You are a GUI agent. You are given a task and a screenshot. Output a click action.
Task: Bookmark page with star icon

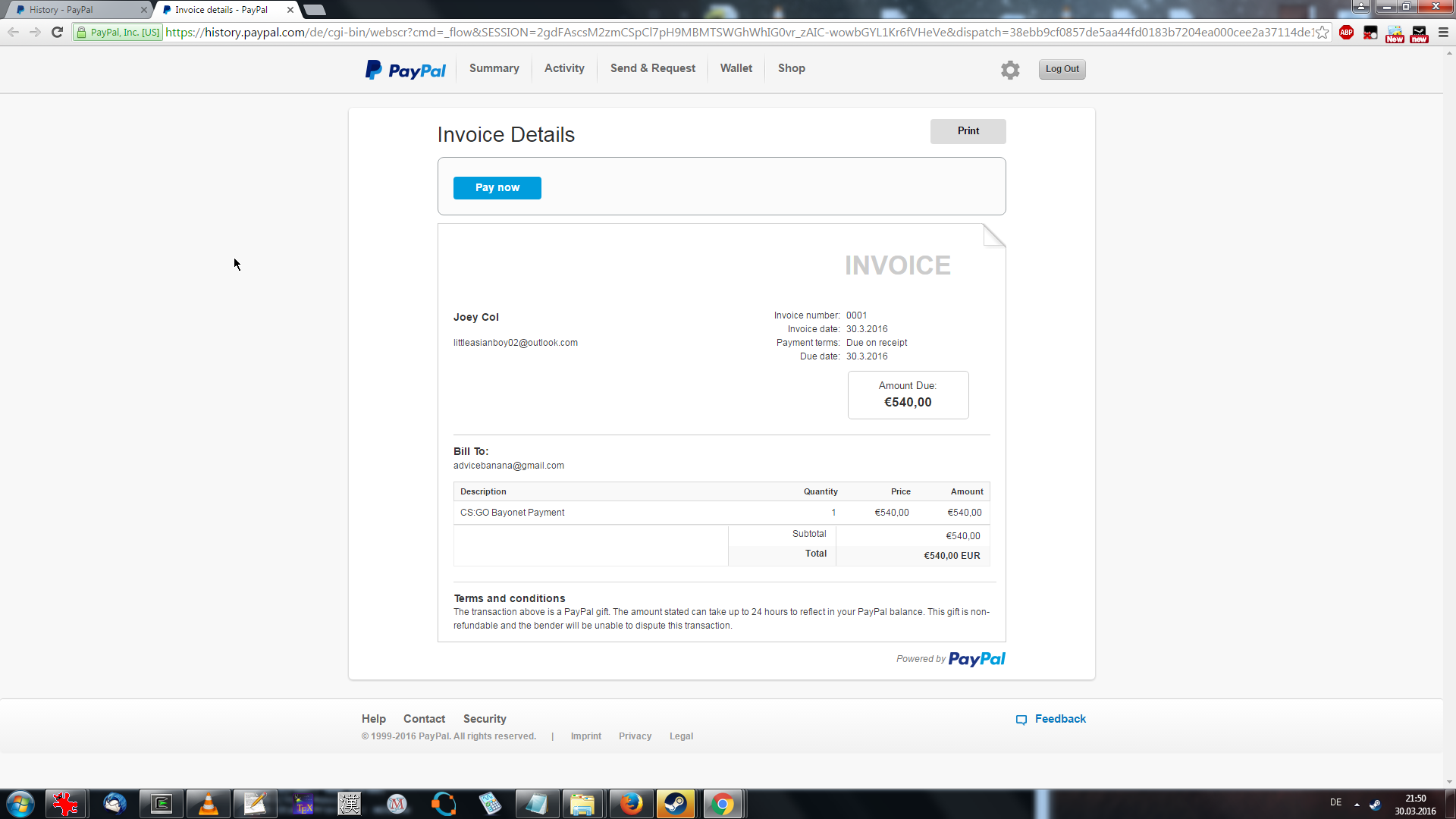[1323, 33]
